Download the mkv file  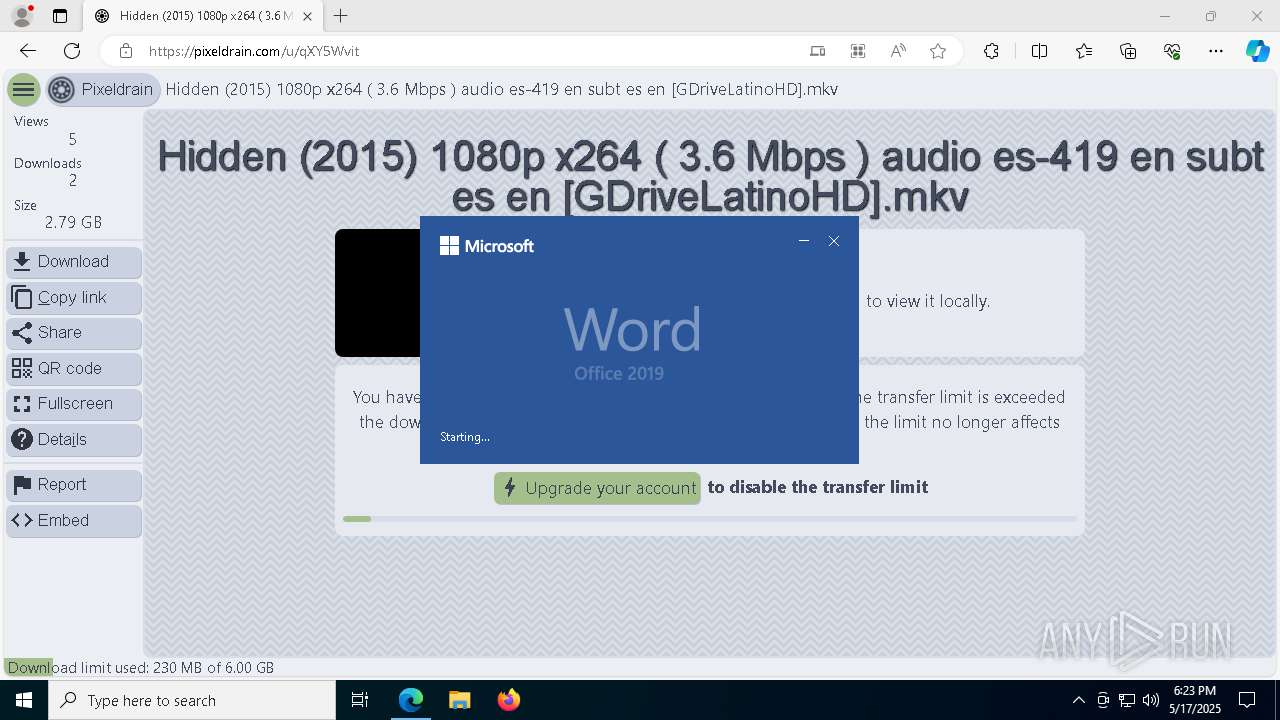[74, 262]
